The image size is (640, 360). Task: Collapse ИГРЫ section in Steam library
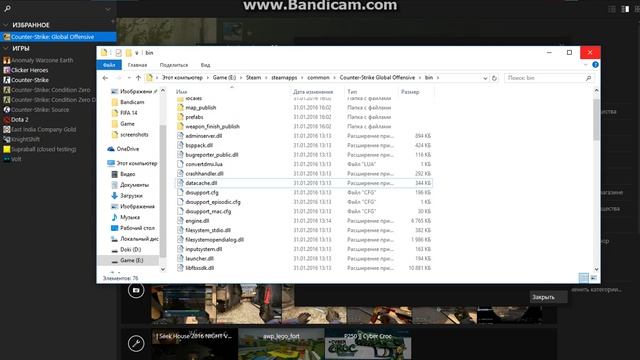[x=6, y=48]
